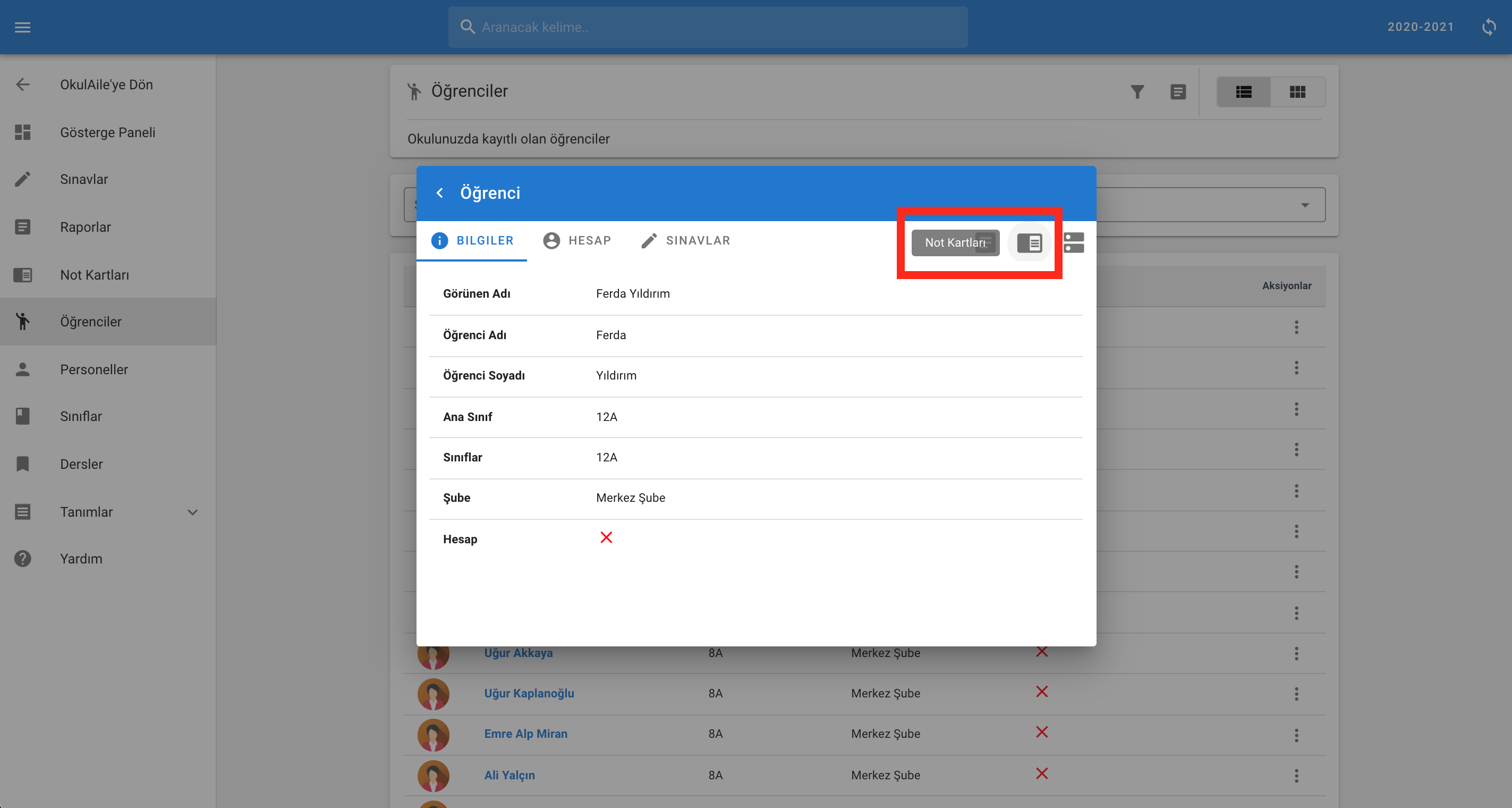Select the Ana Sınıf value 12A
Viewport: 1512px width, 808px height.
point(606,417)
